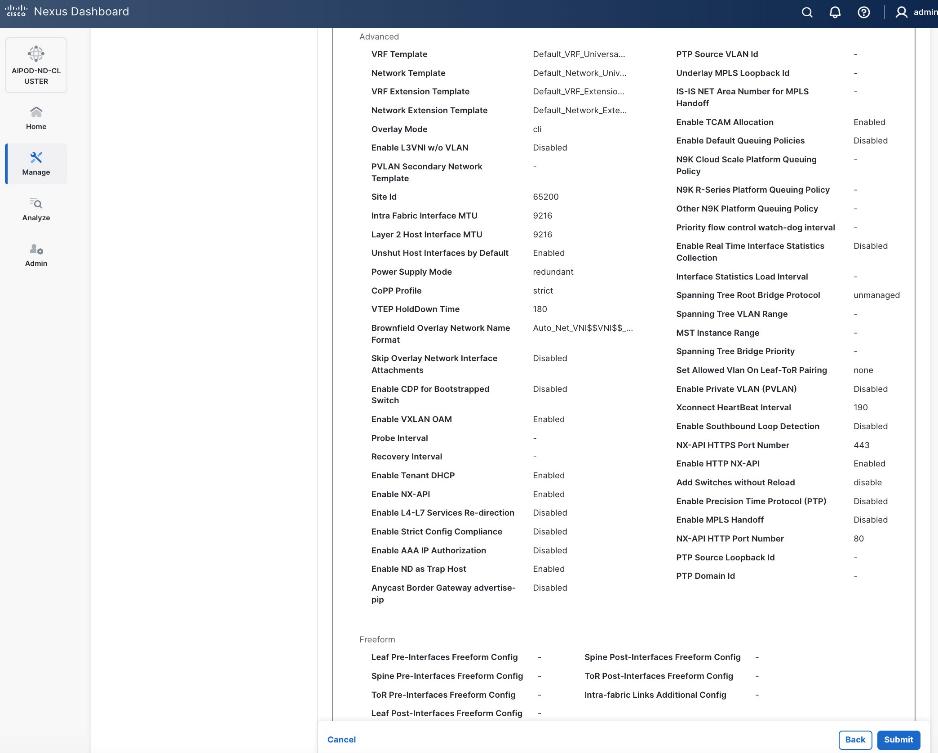Click the Site Id value 65200
The image size is (938, 753).
pyautogui.click(x=545, y=197)
